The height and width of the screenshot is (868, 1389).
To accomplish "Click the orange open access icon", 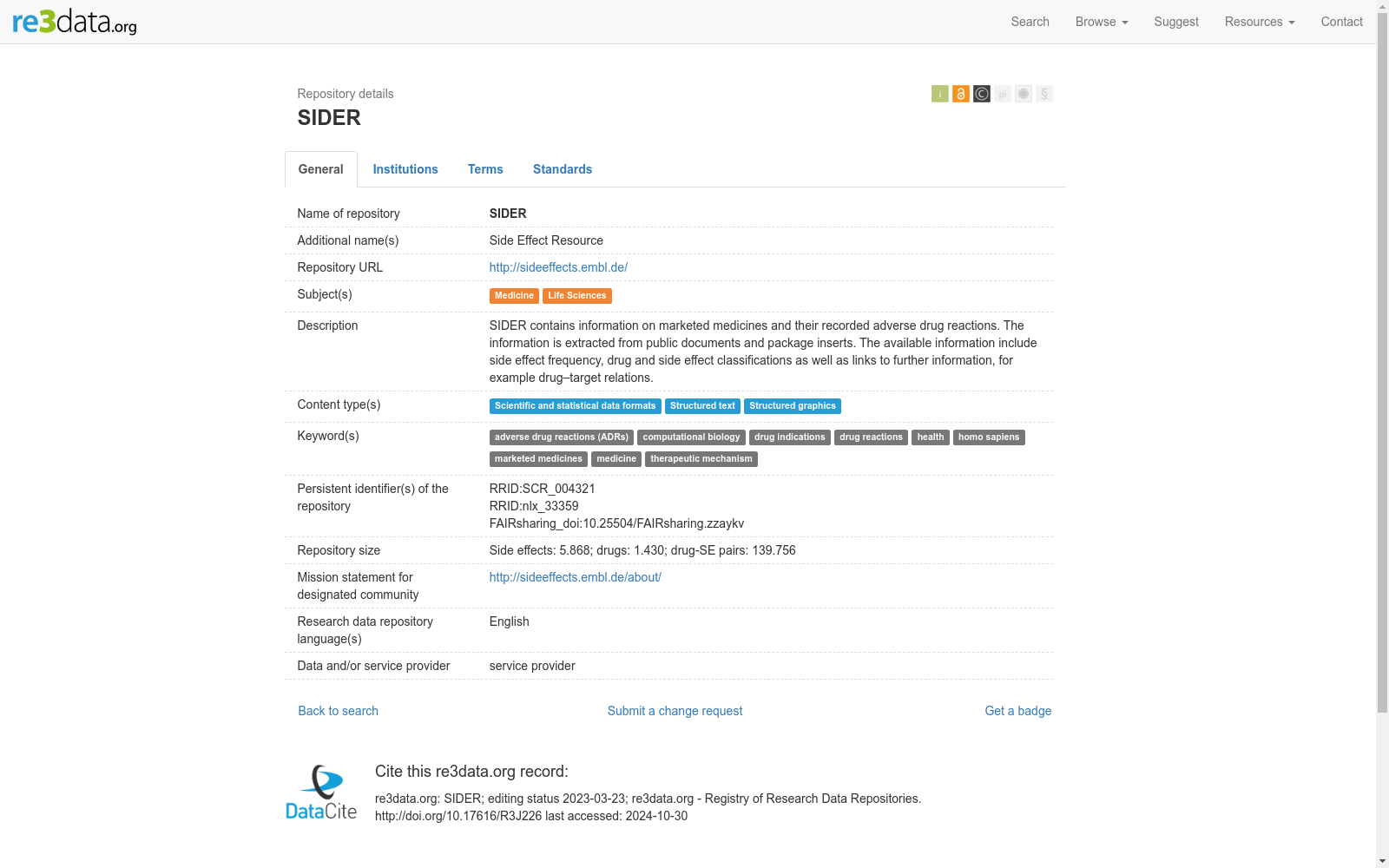I will point(961,94).
